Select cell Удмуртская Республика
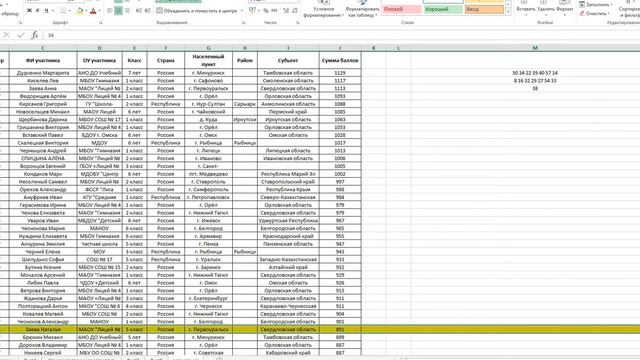This screenshot has height=360, width=640. tap(288, 220)
